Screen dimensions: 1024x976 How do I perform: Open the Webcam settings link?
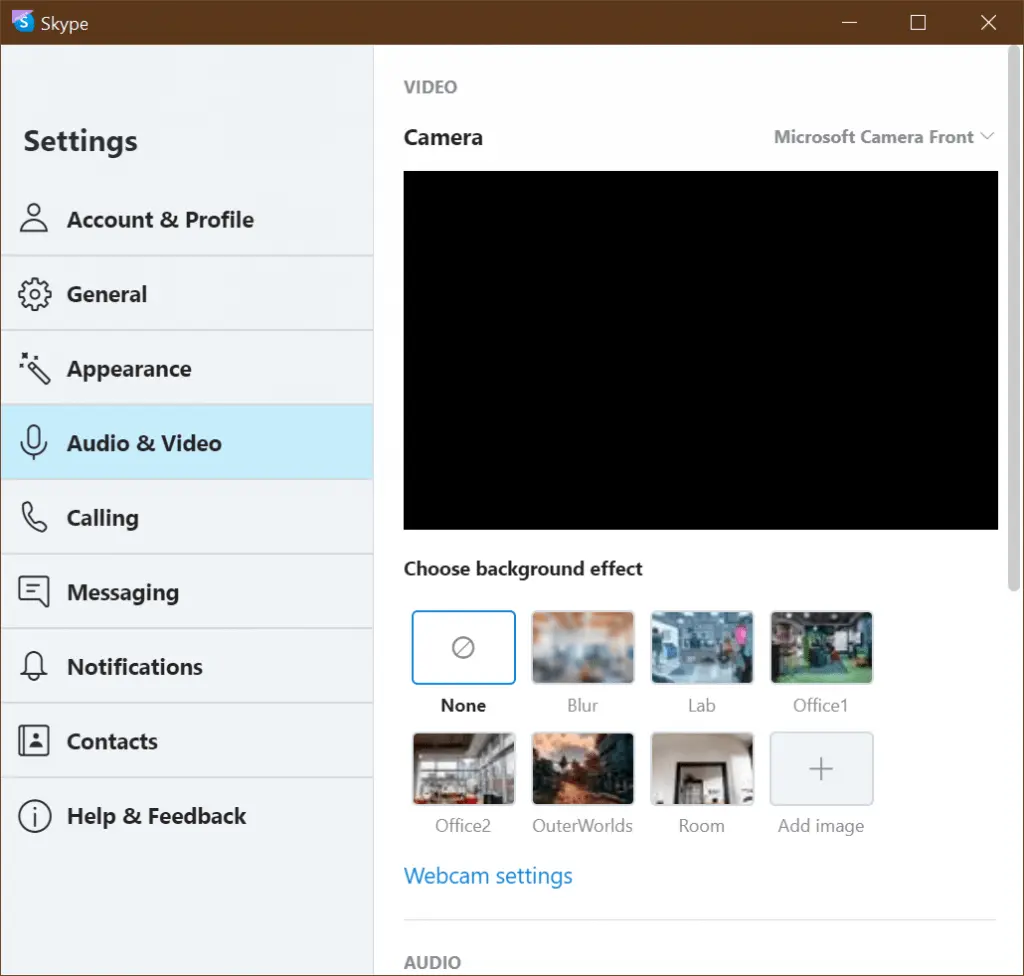pyautogui.click(x=488, y=876)
